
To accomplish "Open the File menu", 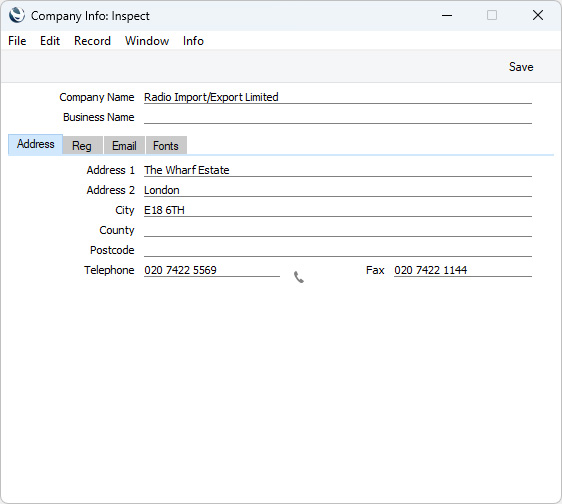I will 17,41.
